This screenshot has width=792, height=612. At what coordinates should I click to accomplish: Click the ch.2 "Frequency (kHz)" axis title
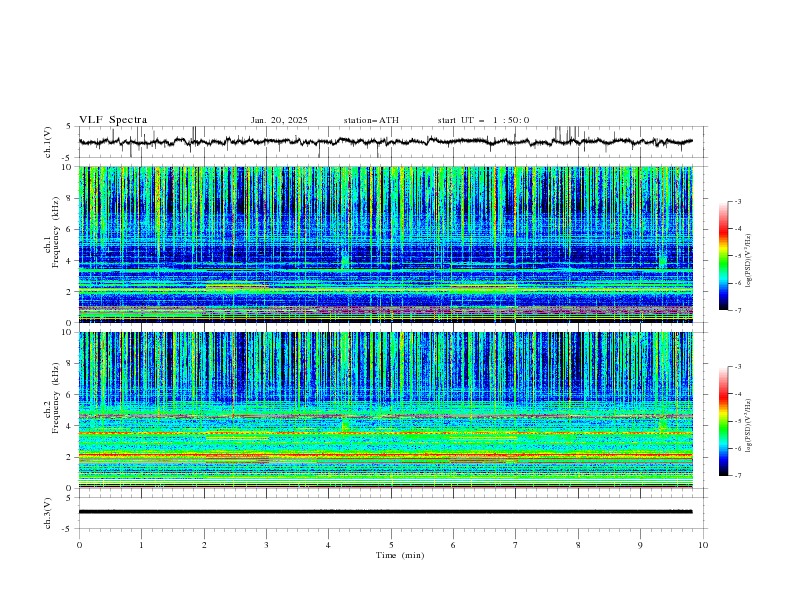click(x=56, y=397)
